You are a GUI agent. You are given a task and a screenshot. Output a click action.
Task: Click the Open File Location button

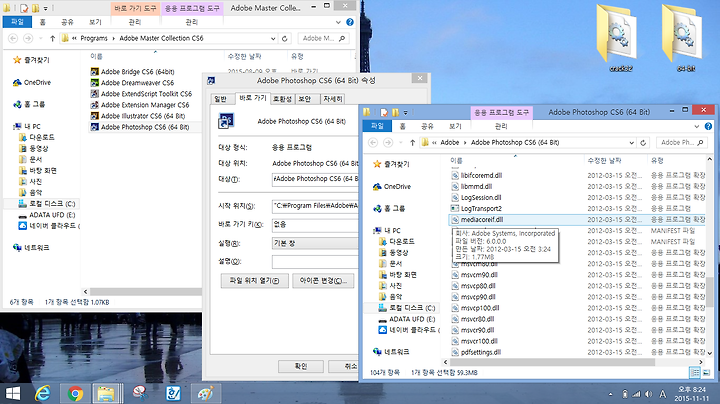point(255,281)
